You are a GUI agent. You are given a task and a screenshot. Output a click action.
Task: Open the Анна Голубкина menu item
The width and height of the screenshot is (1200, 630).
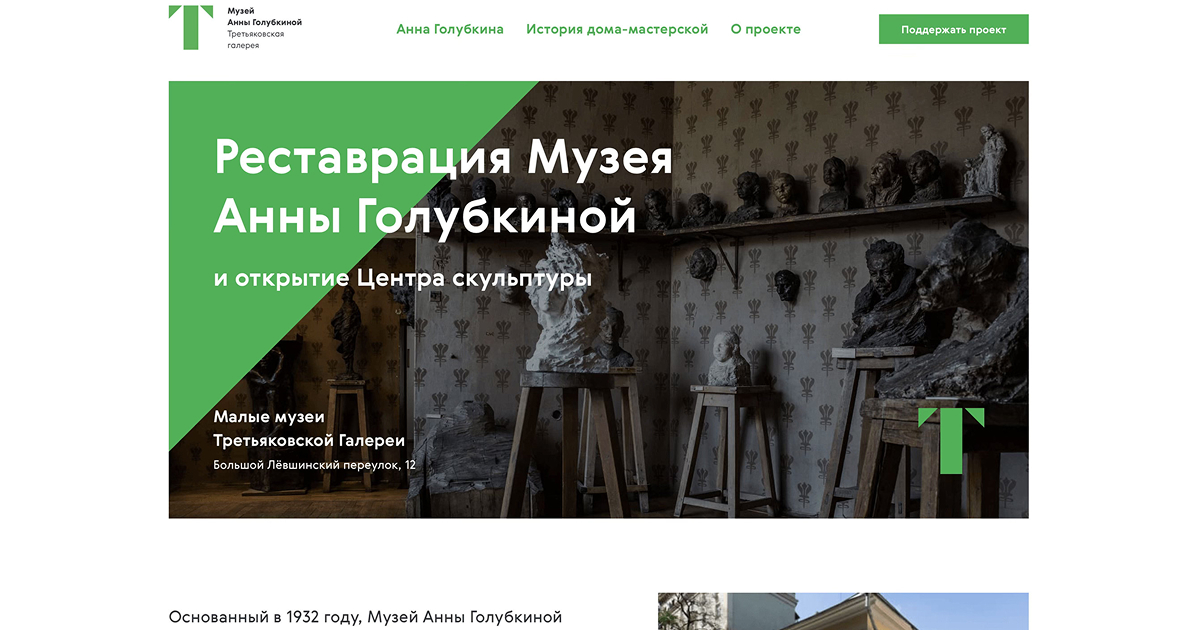(x=450, y=29)
